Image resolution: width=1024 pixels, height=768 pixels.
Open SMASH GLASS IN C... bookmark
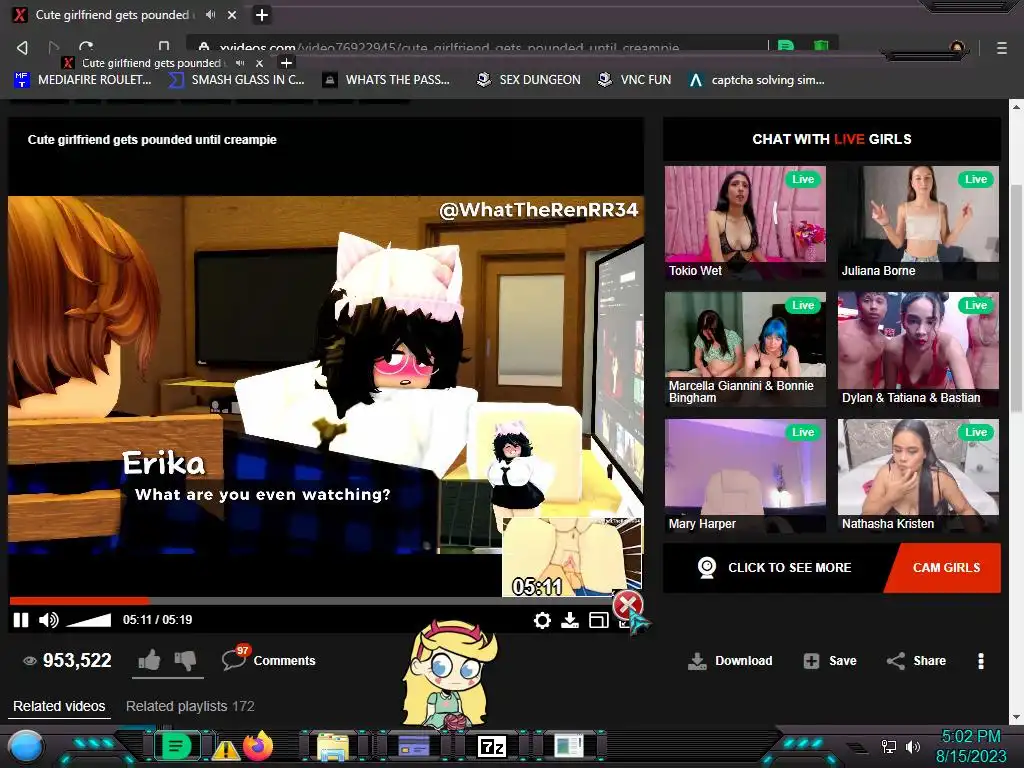[236, 80]
